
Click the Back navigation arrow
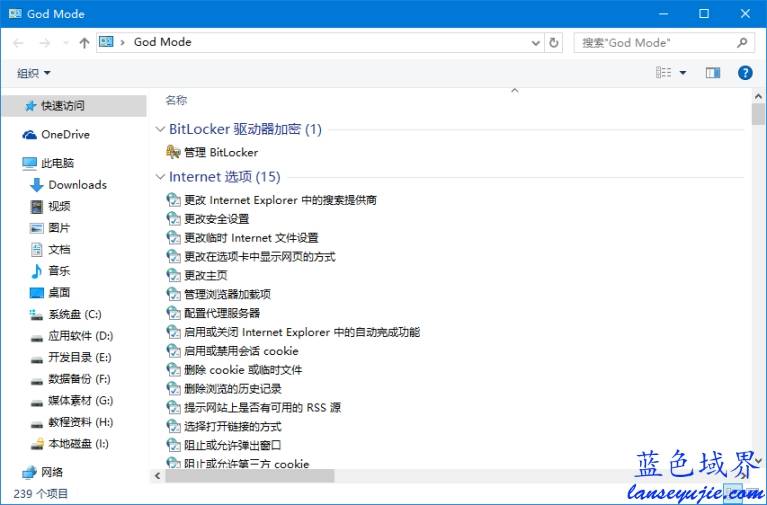coord(19,43)
